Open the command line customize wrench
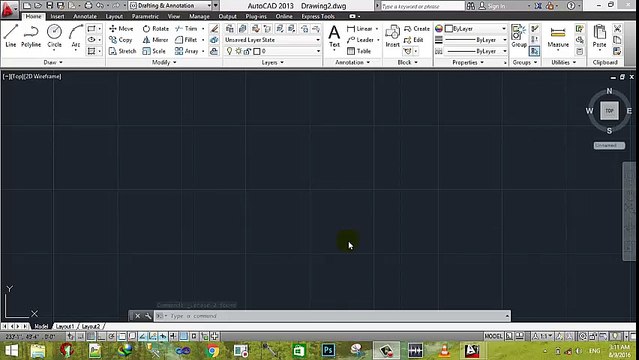Screen dimensions: 639x360 point(148,316)
